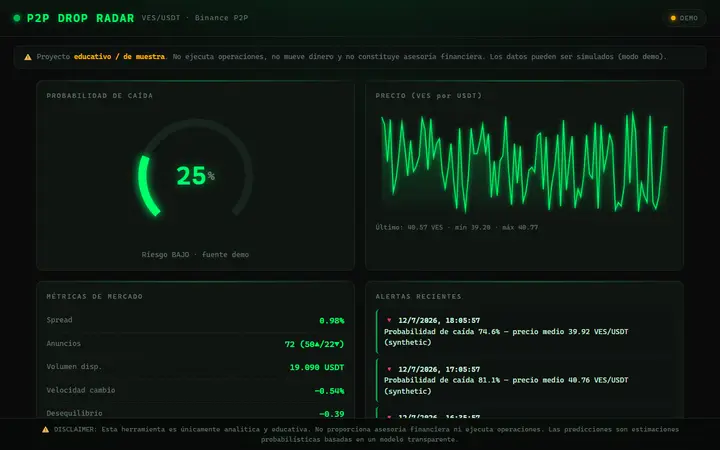The width and height of the screenshot is (720, 450).
Task: Click the Spread metric label
Action: click(x=59, y=320)
